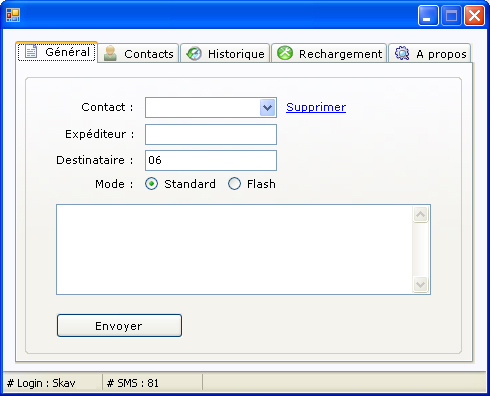Click inside the message text area
Image resolution: width=490 pixels, height=396 pixels.
tap(234, 250)
